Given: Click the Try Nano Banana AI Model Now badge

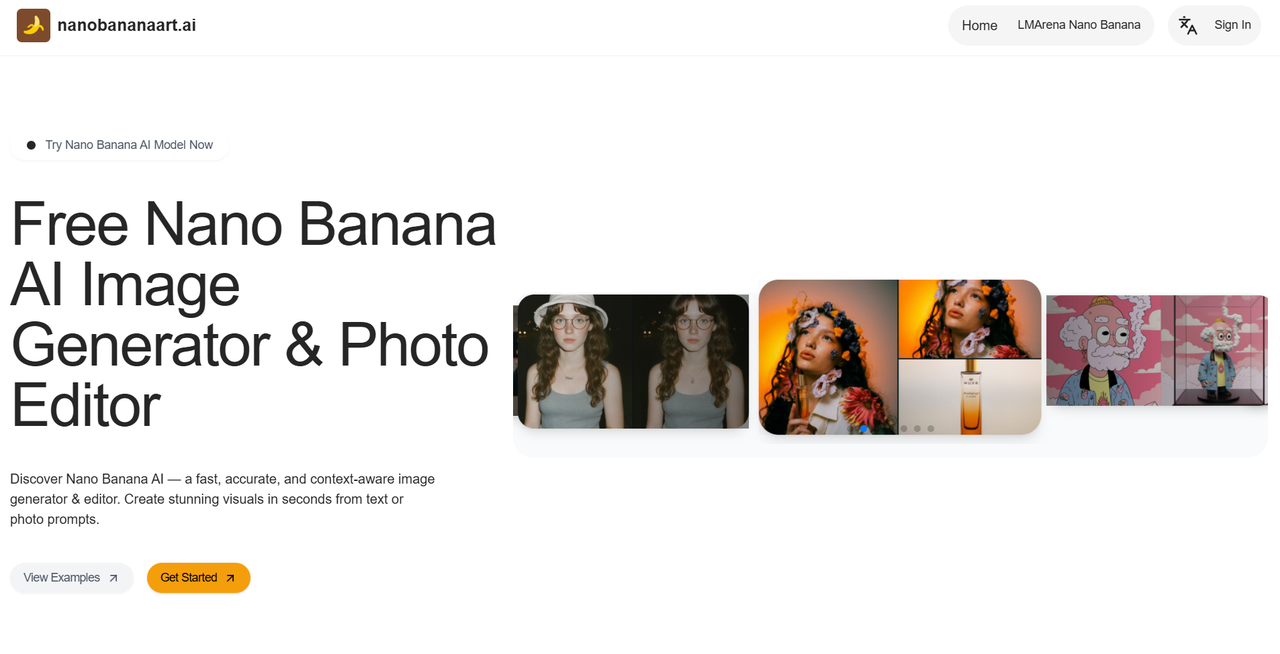Looking at the screenshot, I should click(120, 145).
